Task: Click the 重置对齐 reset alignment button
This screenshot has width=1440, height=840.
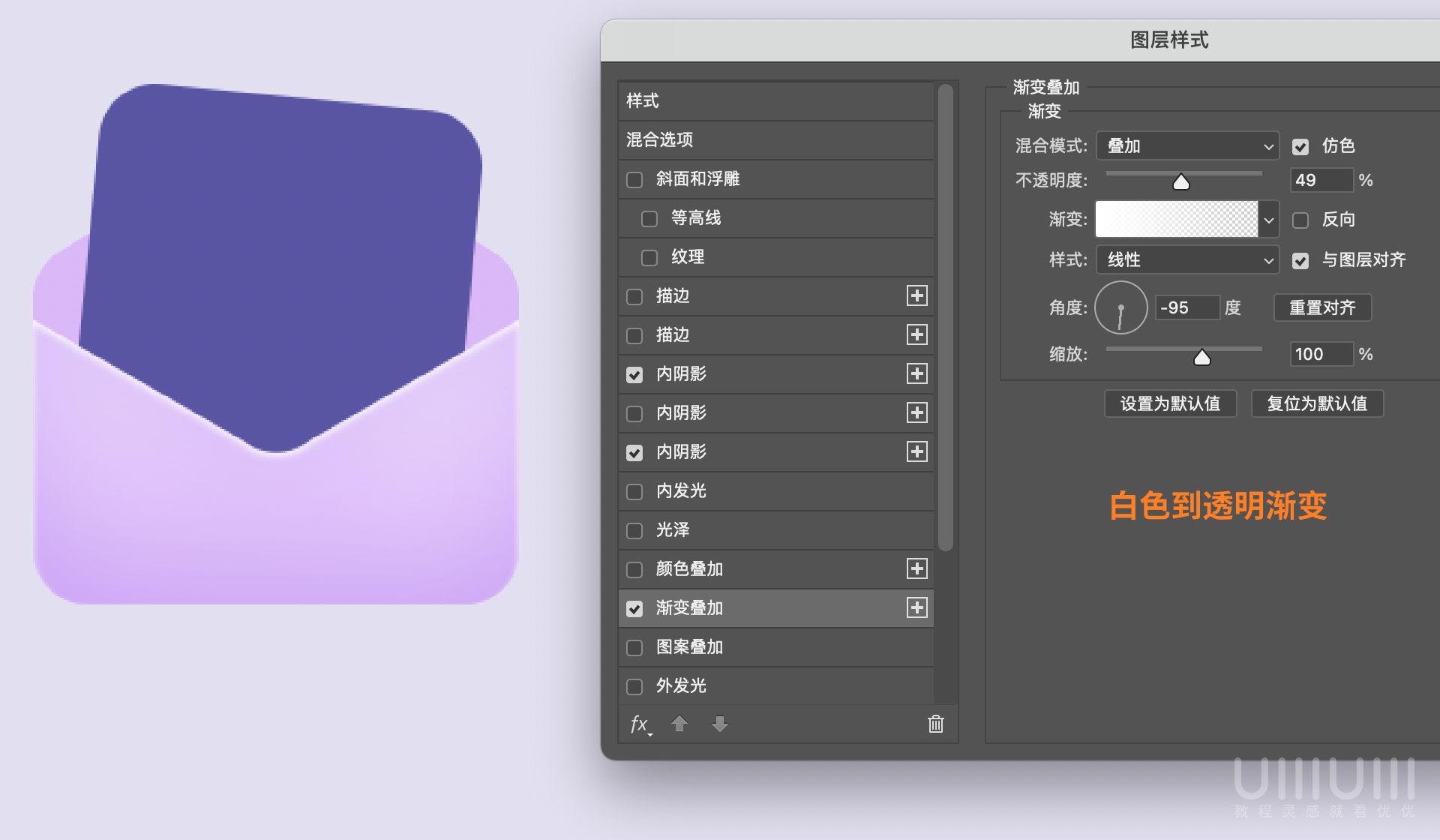Action: tap(1322, 307)
